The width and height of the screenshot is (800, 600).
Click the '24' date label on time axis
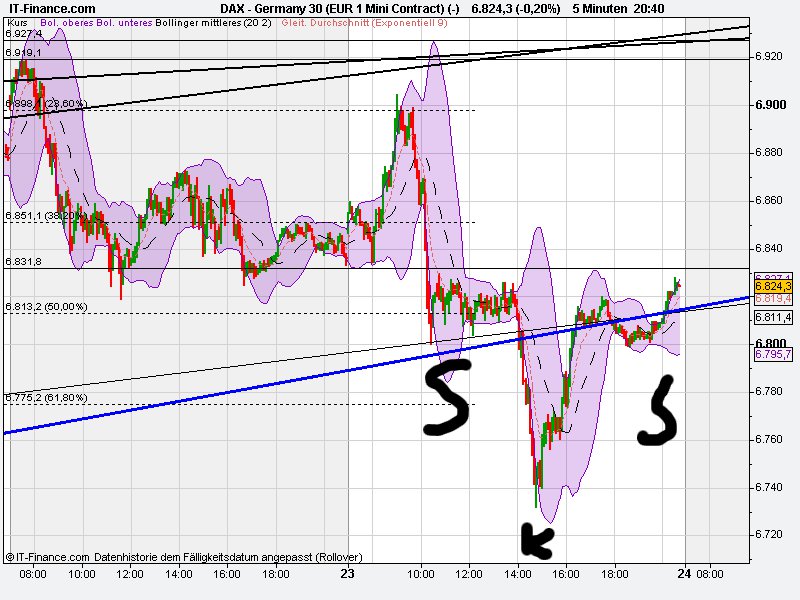685,574
